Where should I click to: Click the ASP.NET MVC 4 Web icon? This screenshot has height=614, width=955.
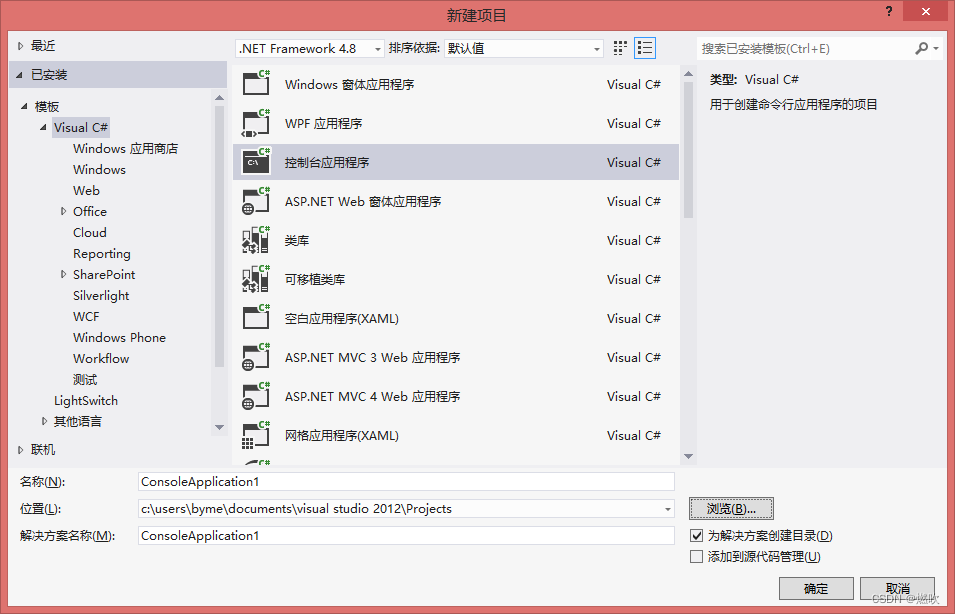coord(256,396)
